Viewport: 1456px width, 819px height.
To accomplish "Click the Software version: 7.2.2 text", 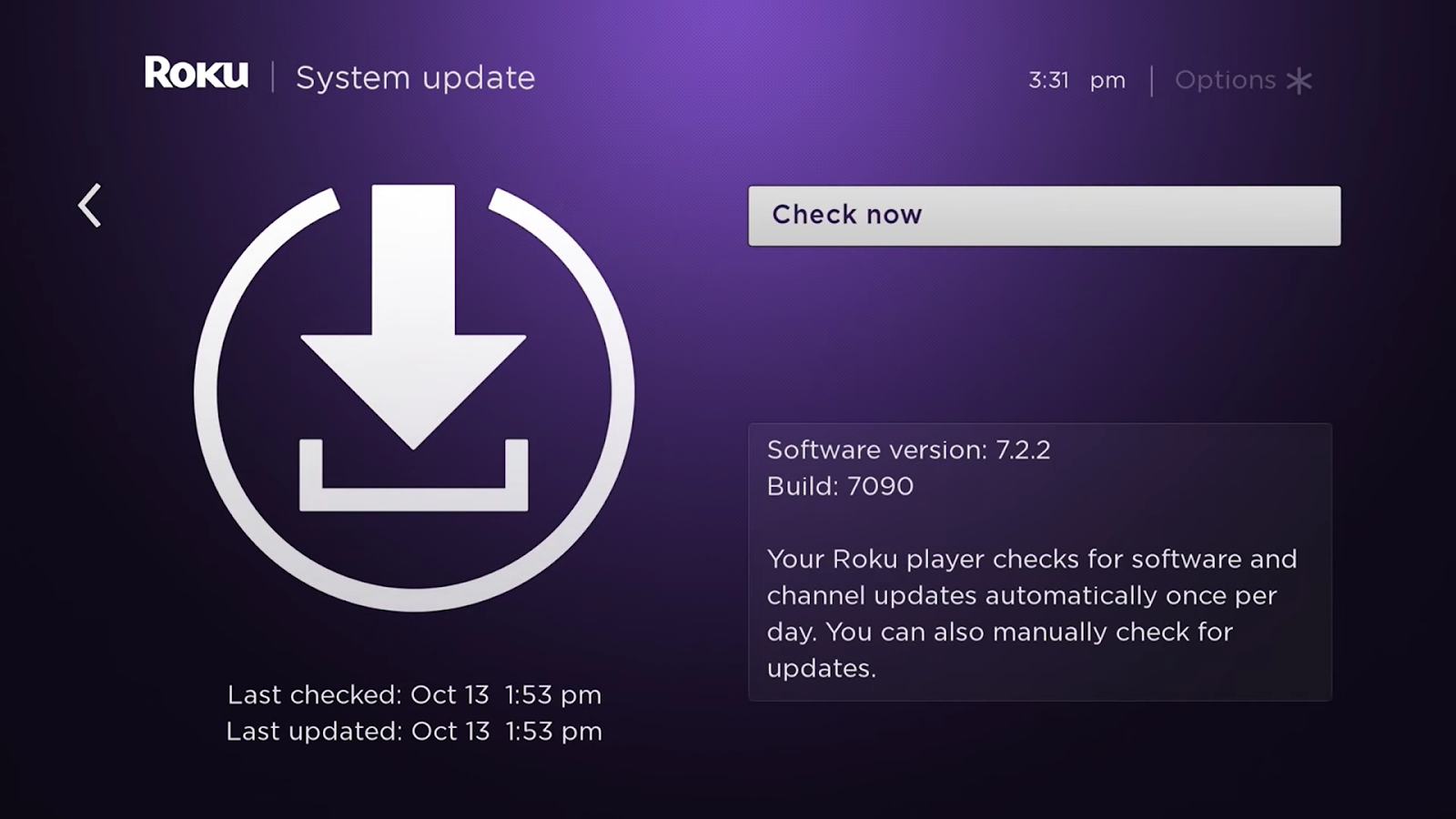I will click(908, 450).
